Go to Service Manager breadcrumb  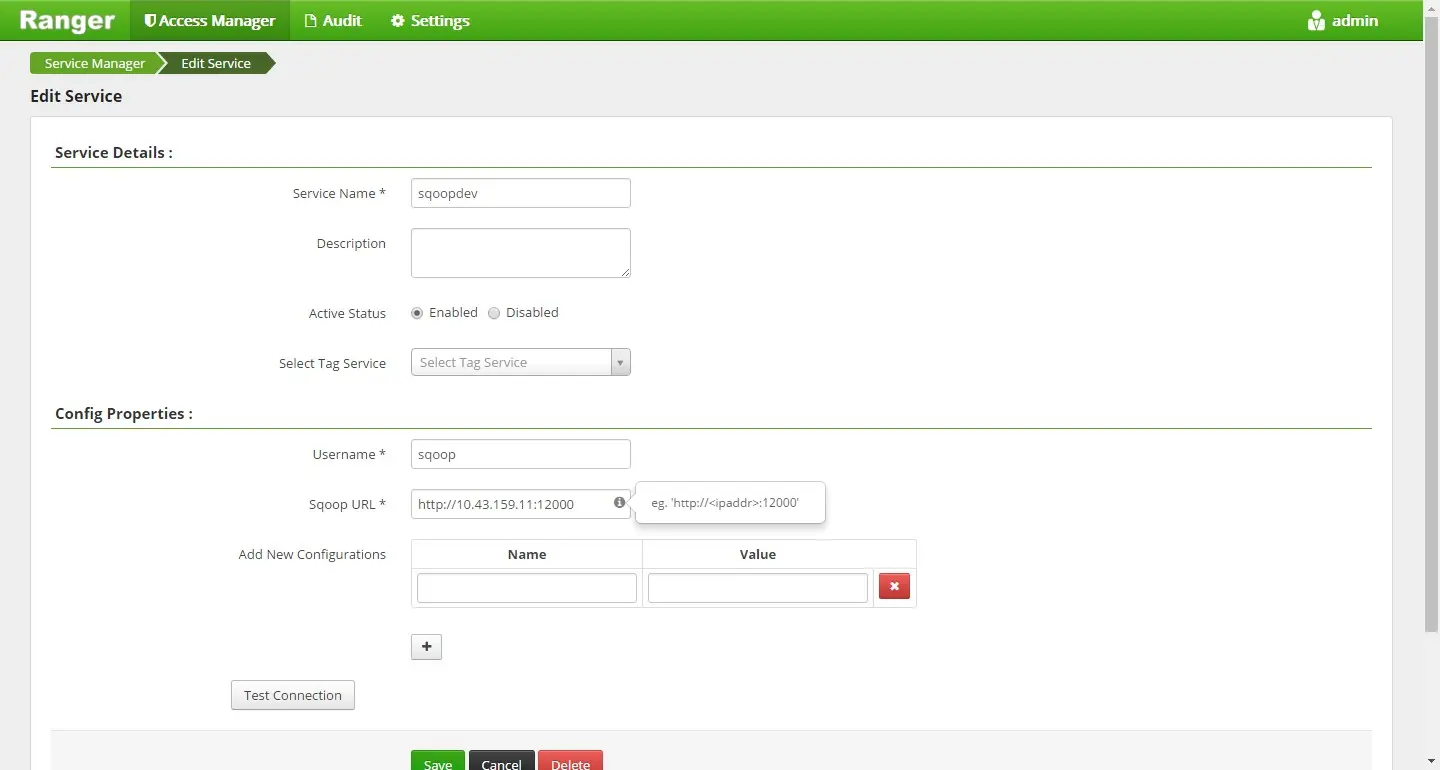[x=95, y=63]
